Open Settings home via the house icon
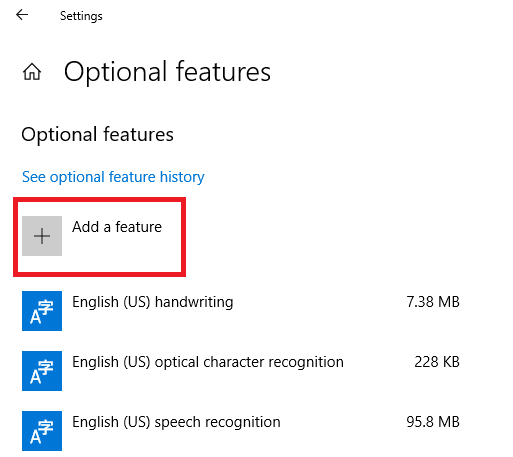513x457 pixels. tap(32, 72)
